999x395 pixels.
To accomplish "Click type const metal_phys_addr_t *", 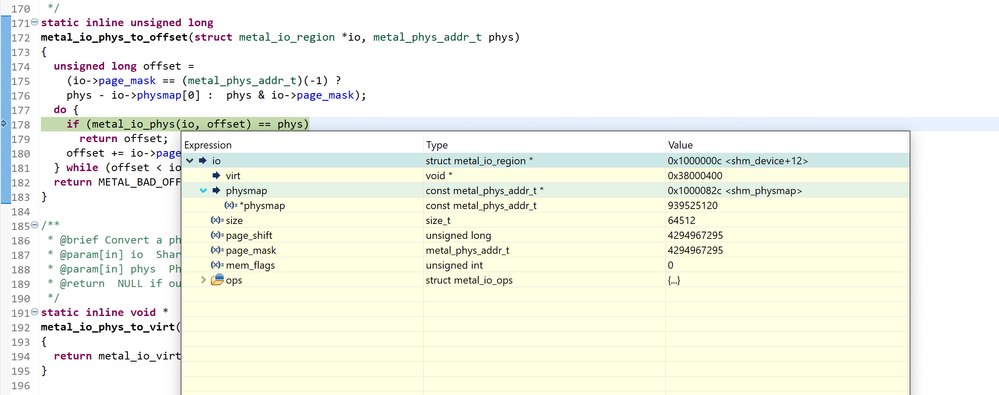I will coord(484,190).
